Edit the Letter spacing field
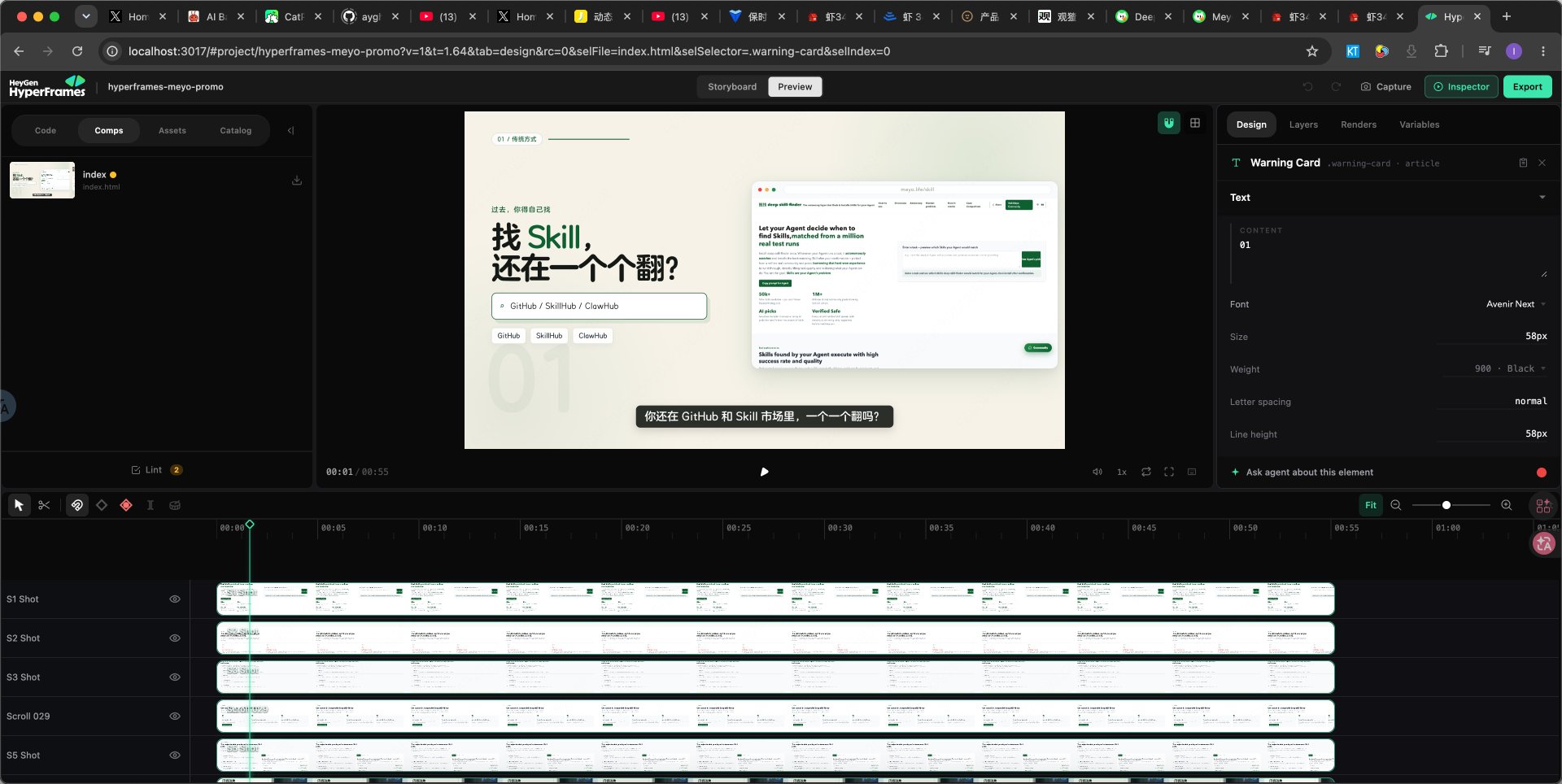Viewport: 1562px width, 784px height. point(1492,401)
